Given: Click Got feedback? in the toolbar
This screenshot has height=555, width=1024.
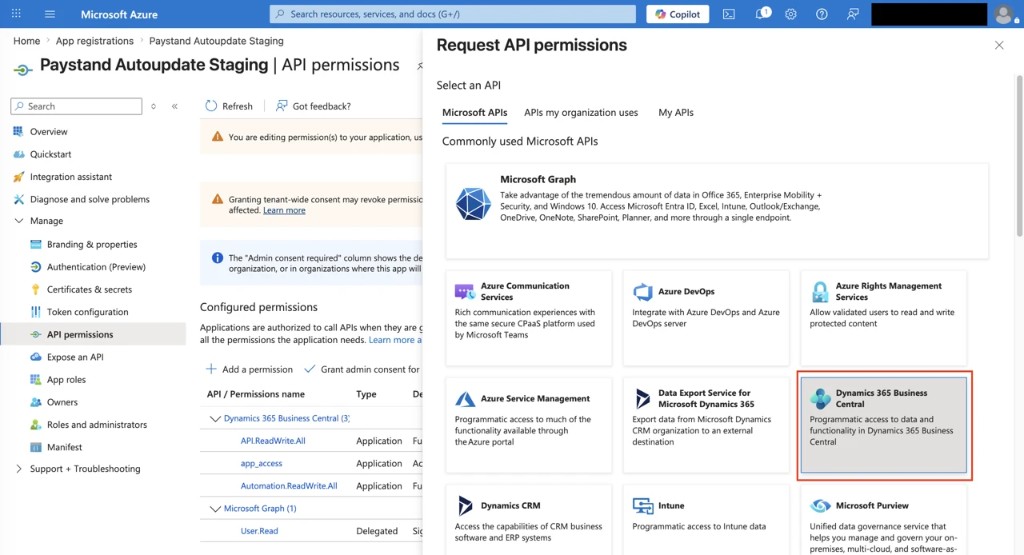Looking at the screenshot, I should click(x=313, y=106).
